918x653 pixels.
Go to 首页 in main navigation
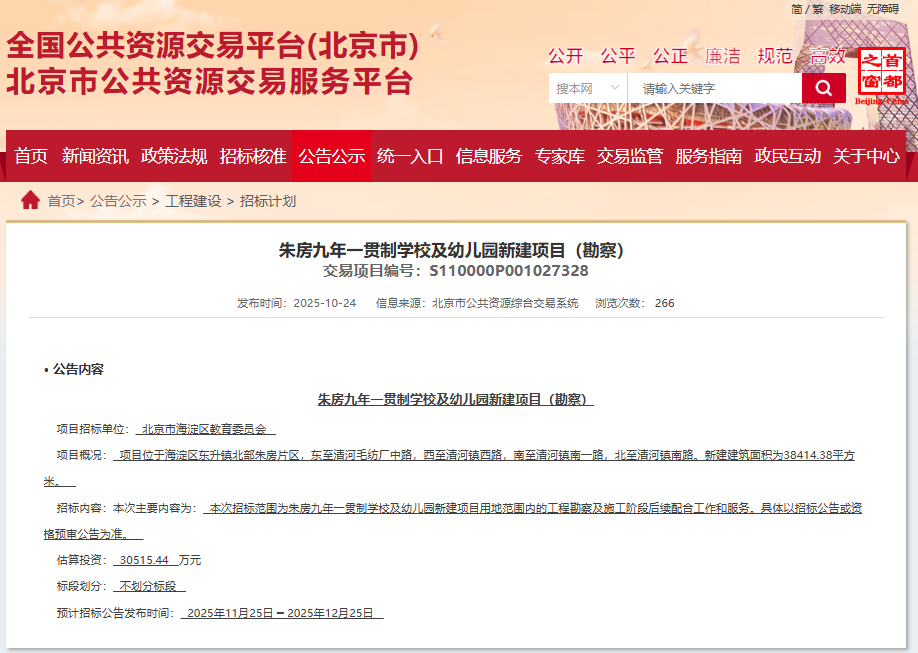point(31,156)
